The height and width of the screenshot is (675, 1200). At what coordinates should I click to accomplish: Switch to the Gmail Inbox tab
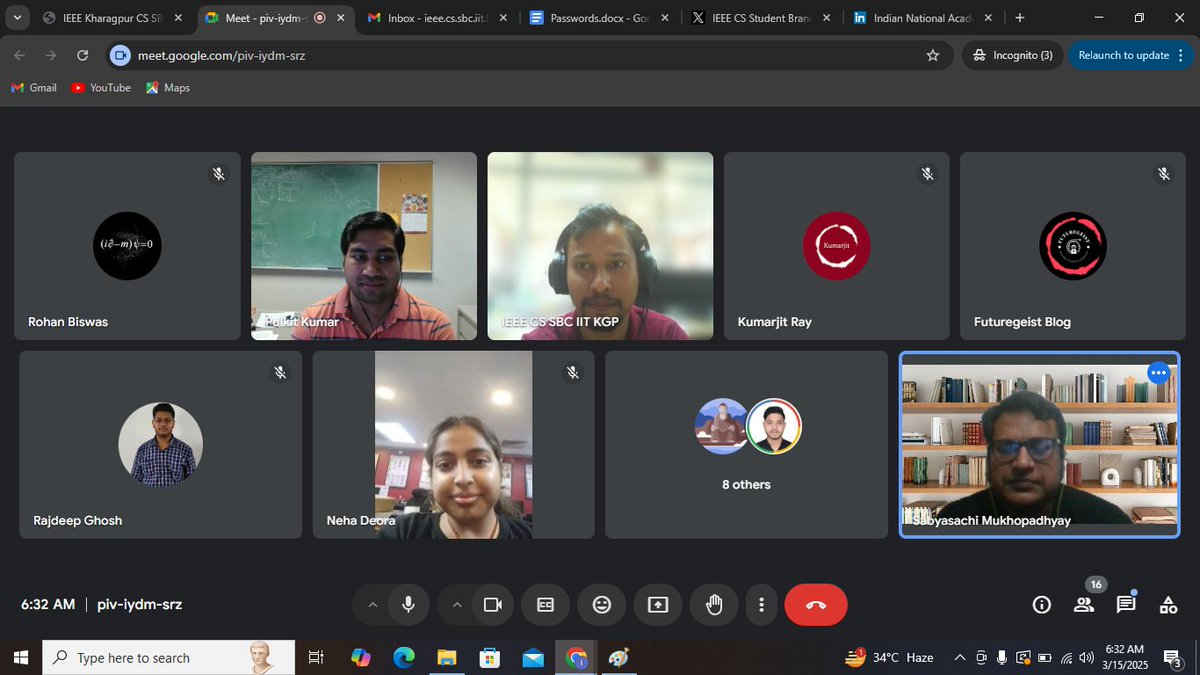coord(437,18)
